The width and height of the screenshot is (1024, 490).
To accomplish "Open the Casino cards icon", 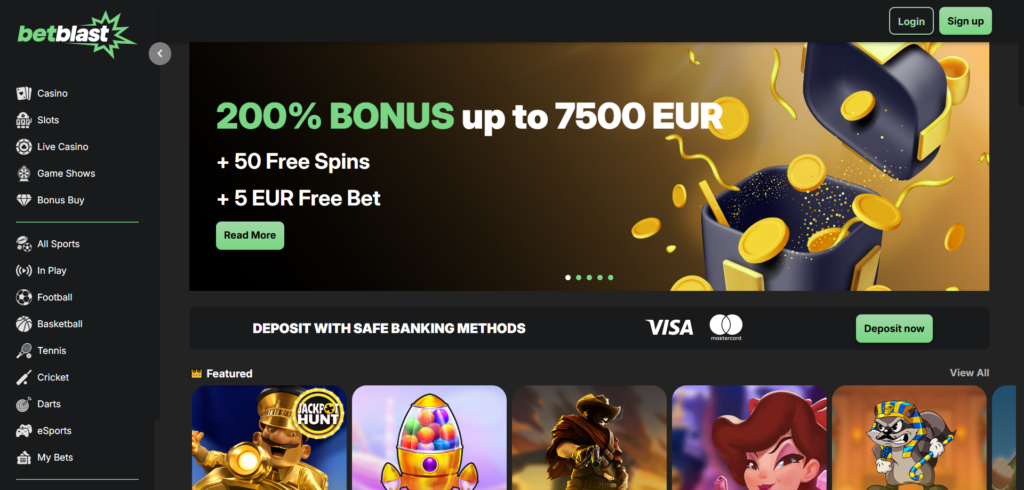I will tap(24, 93).
